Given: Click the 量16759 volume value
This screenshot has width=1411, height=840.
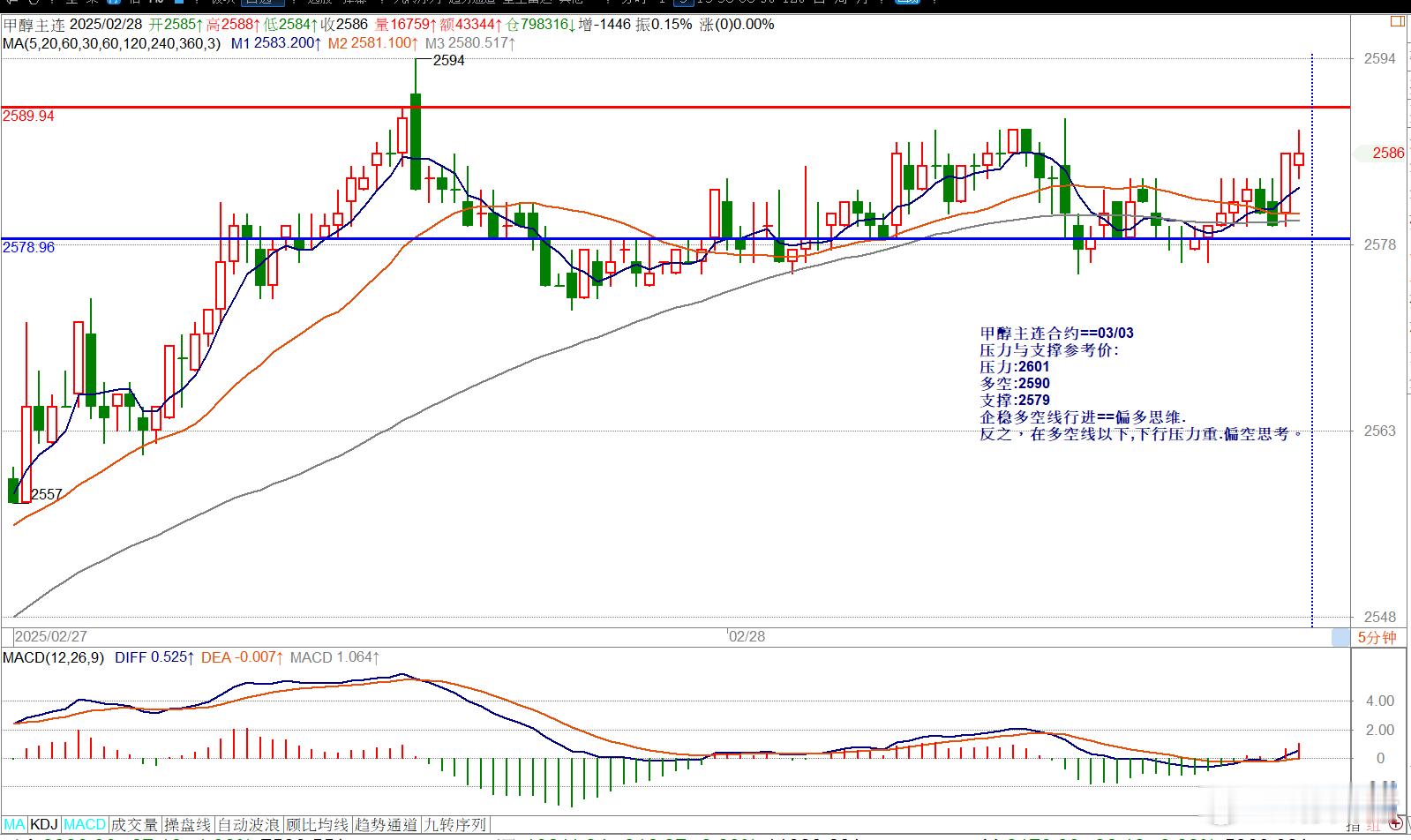Looking at the screenshot, I should pyautogui.click(x=405, y=25).
